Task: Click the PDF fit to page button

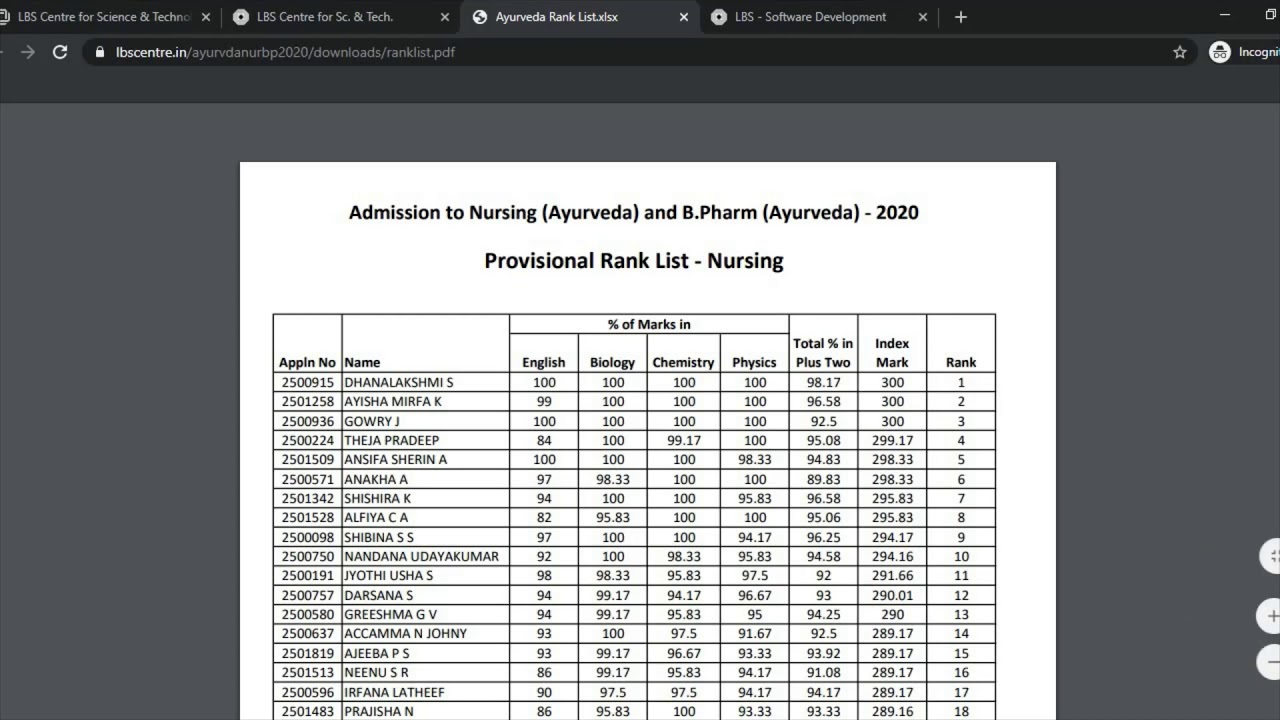Action: pyautogui.click(x=1271, y=556)
